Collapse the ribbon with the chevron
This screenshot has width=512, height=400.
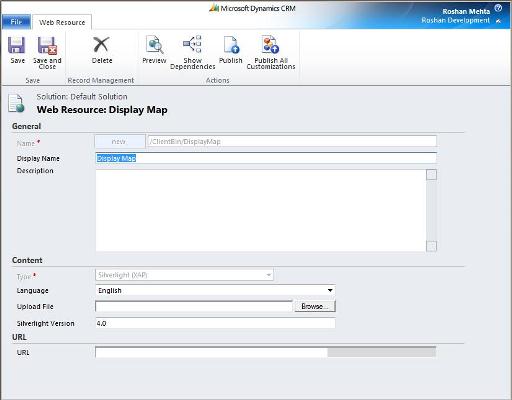coord(498,21)
